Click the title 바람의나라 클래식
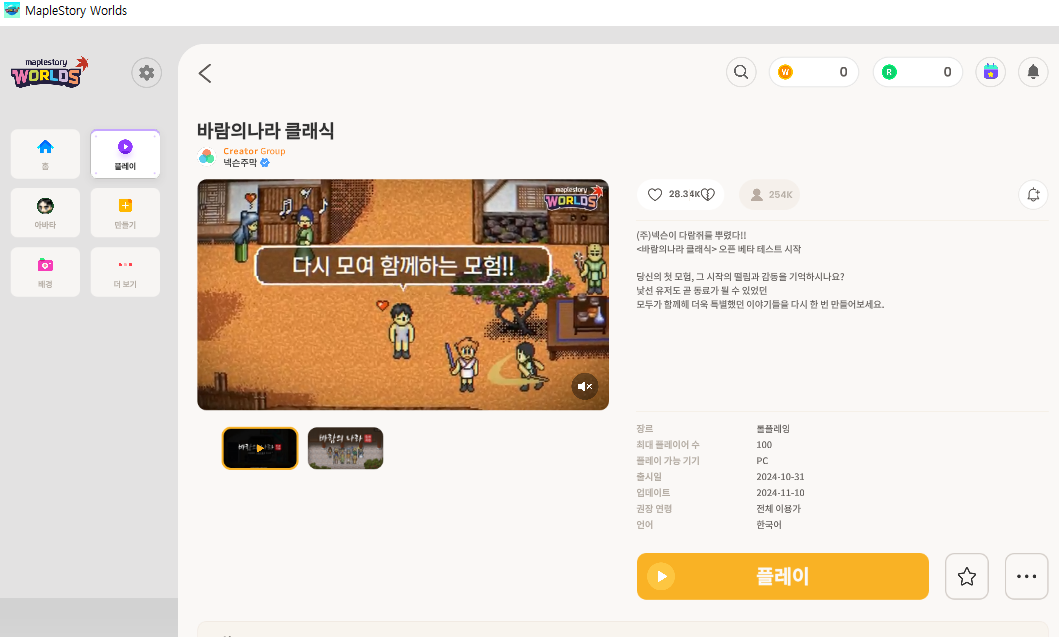1059x637 pixels. (x=265, y=130)
